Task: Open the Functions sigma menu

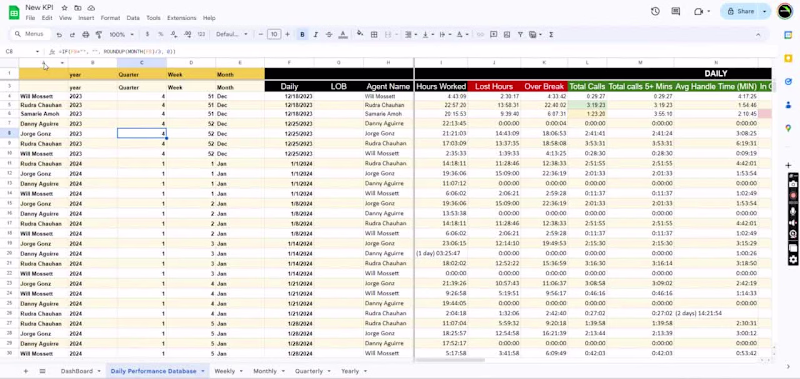Action: pyautogui.click(x=551, y=34)
